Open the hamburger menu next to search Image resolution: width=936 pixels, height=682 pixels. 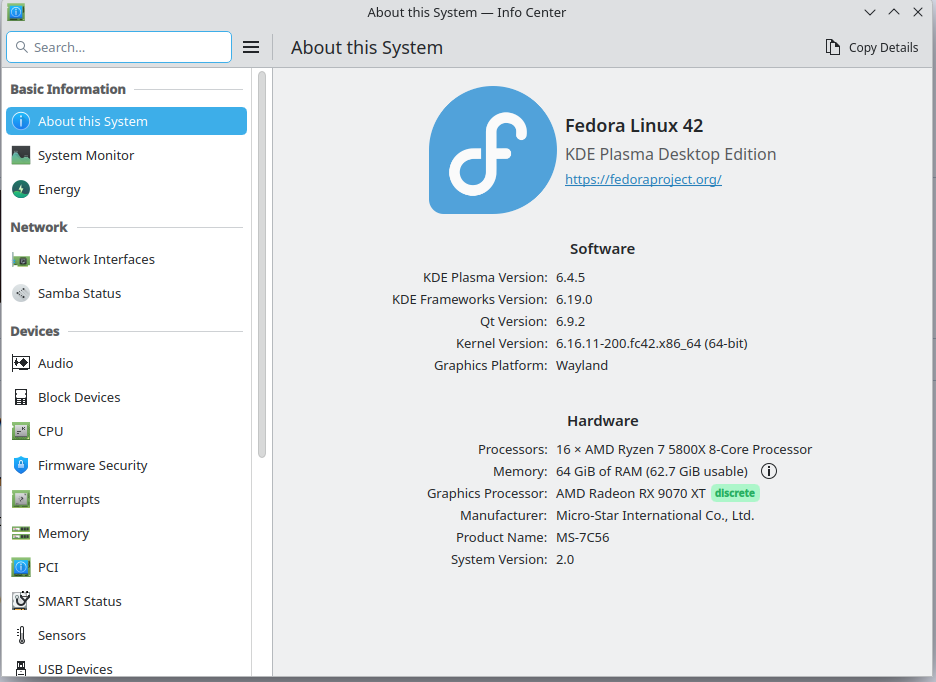point(251,47)
